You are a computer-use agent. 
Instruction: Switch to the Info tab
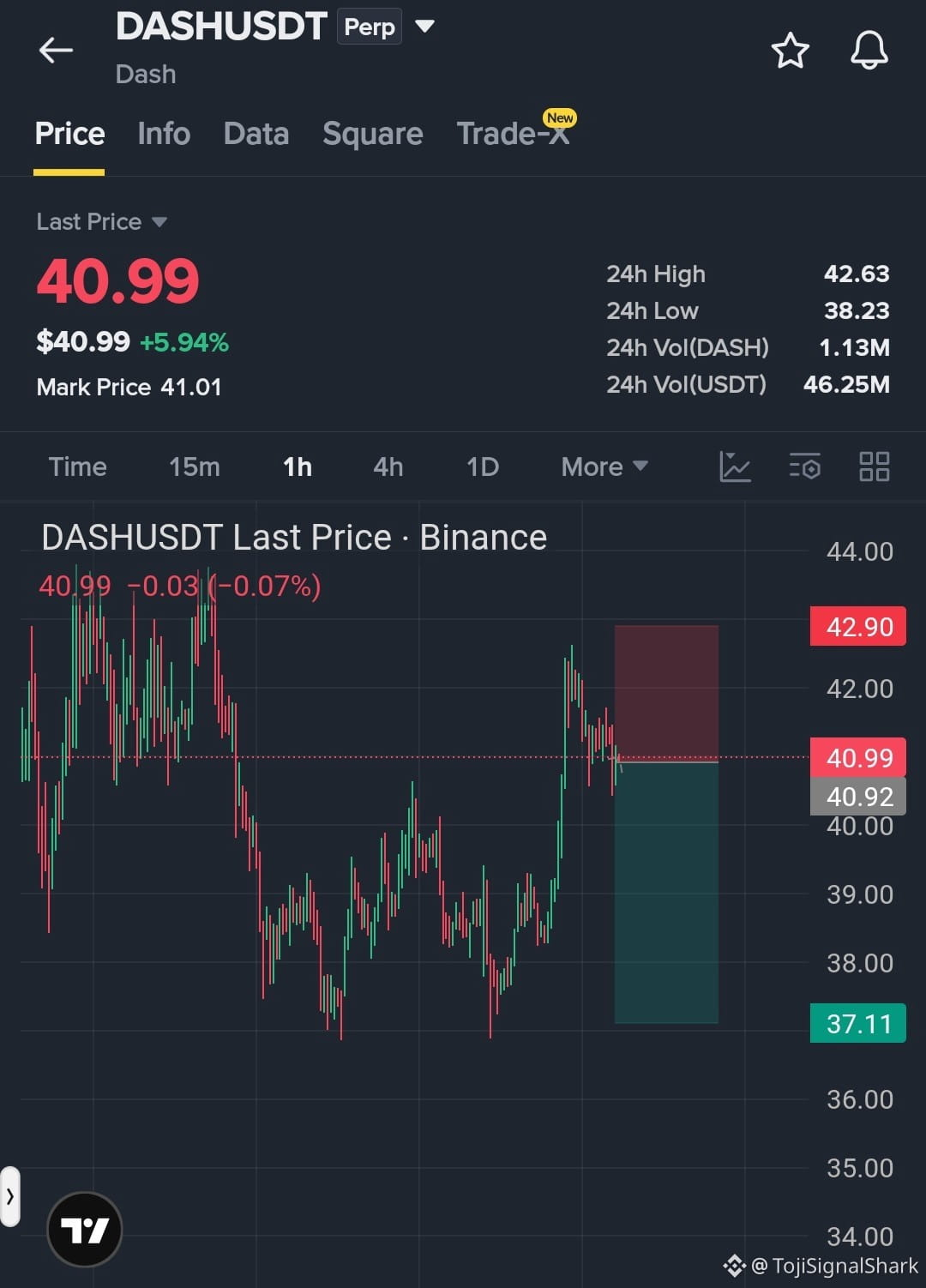tap(164, 134)
